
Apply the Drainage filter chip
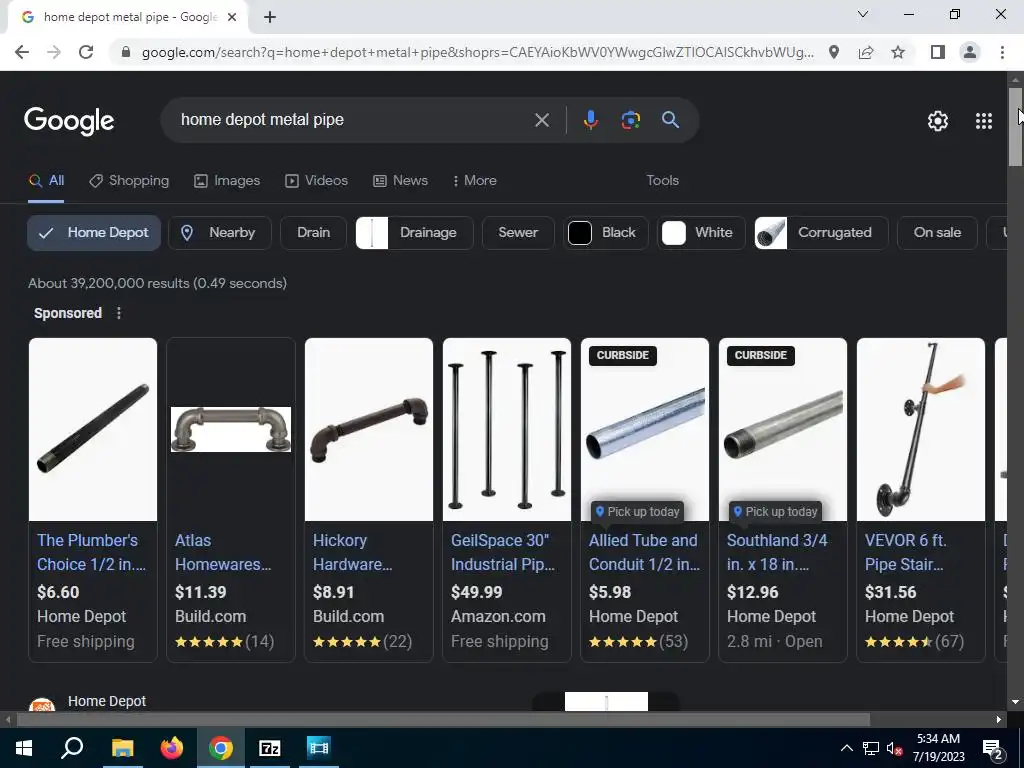pos(414,233)
